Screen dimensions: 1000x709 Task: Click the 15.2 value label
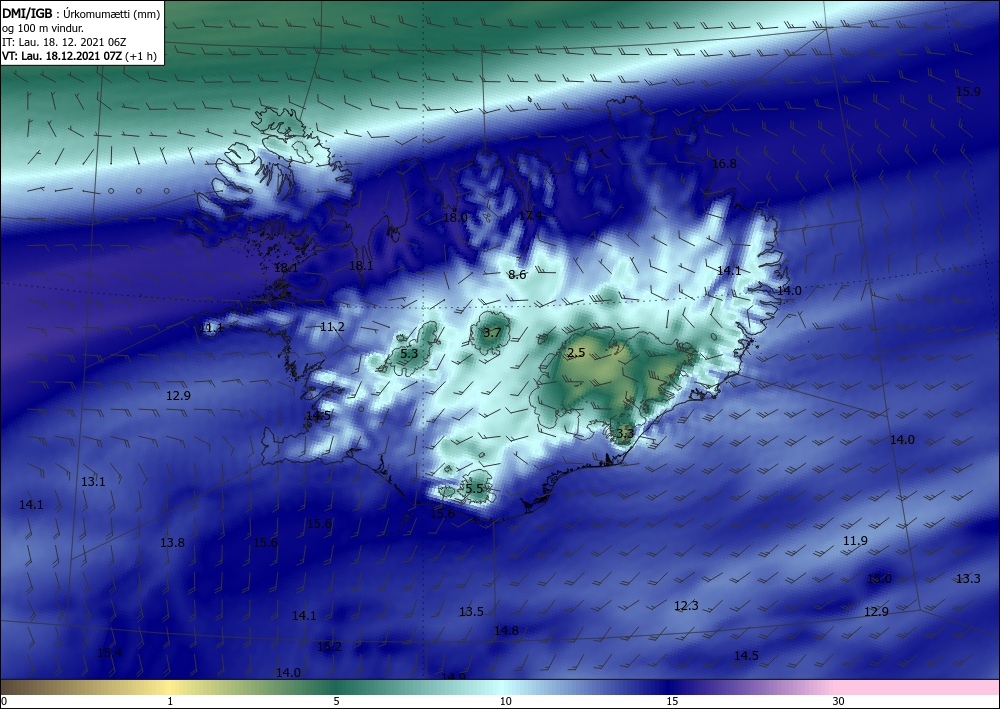point(329,647)
